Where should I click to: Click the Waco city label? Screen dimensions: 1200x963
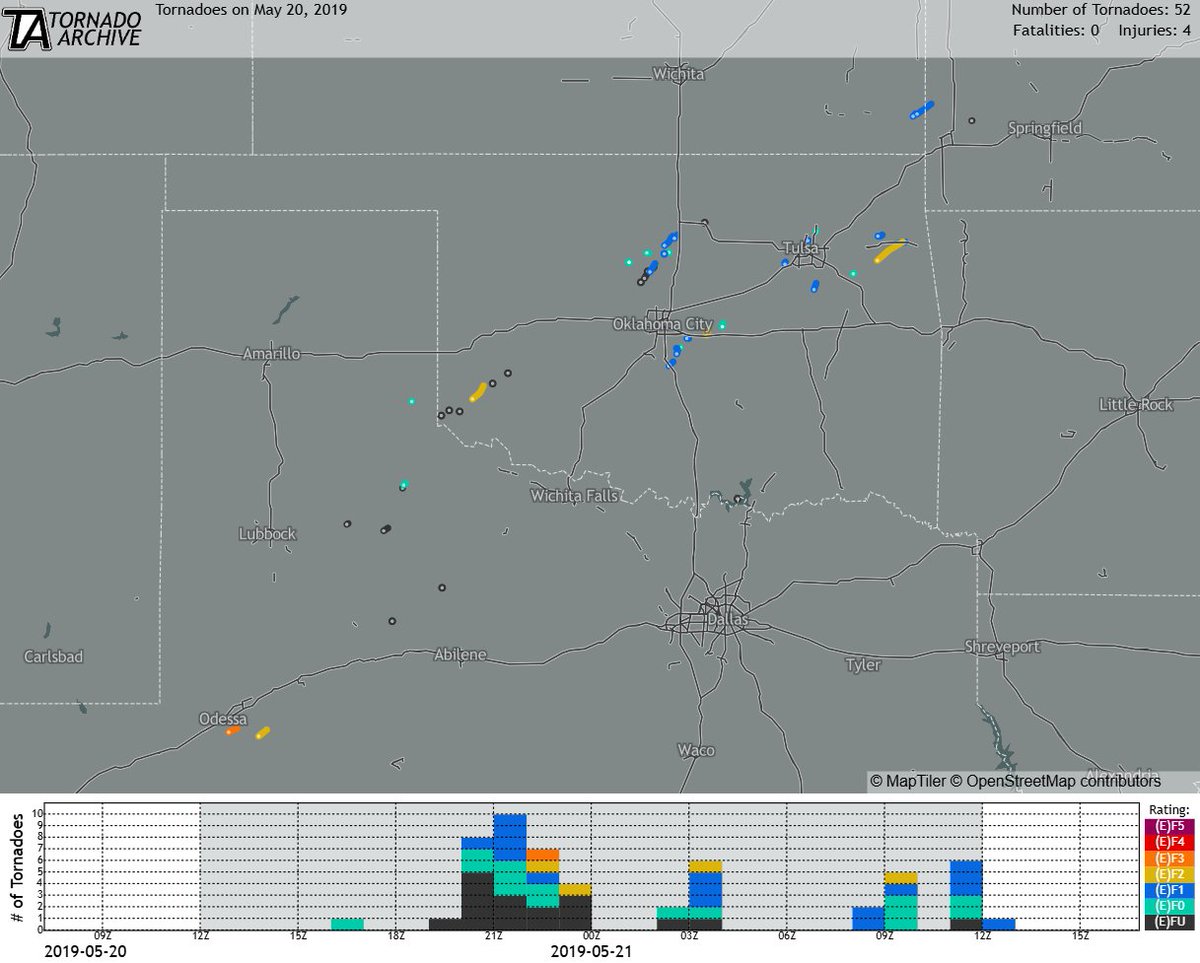[696, 750]
